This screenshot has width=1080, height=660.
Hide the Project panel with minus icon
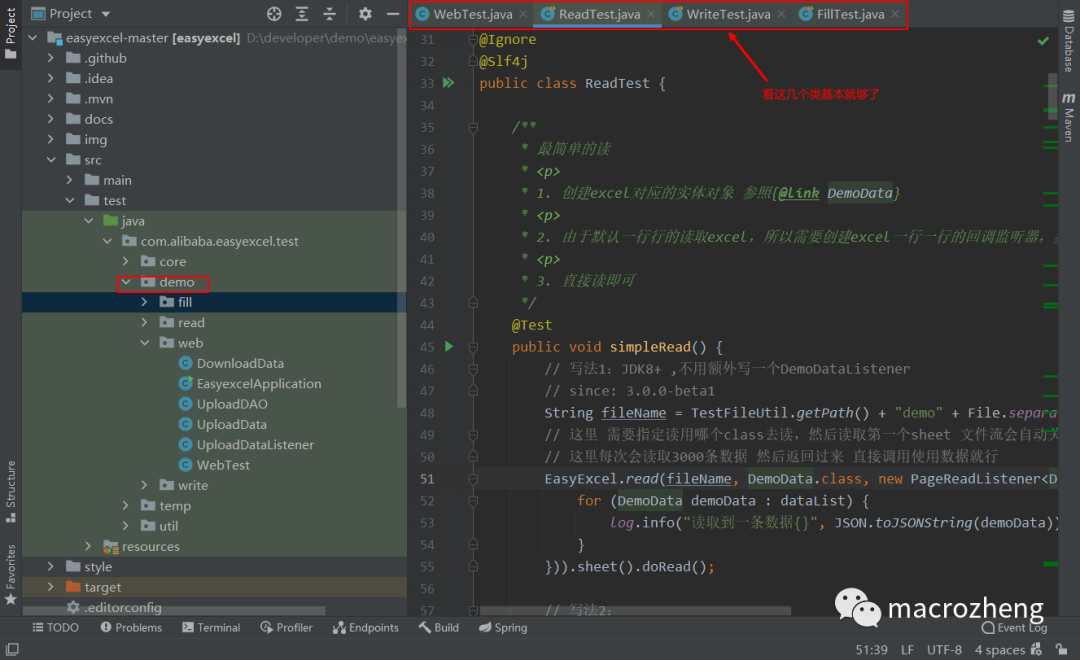point(393,14)
